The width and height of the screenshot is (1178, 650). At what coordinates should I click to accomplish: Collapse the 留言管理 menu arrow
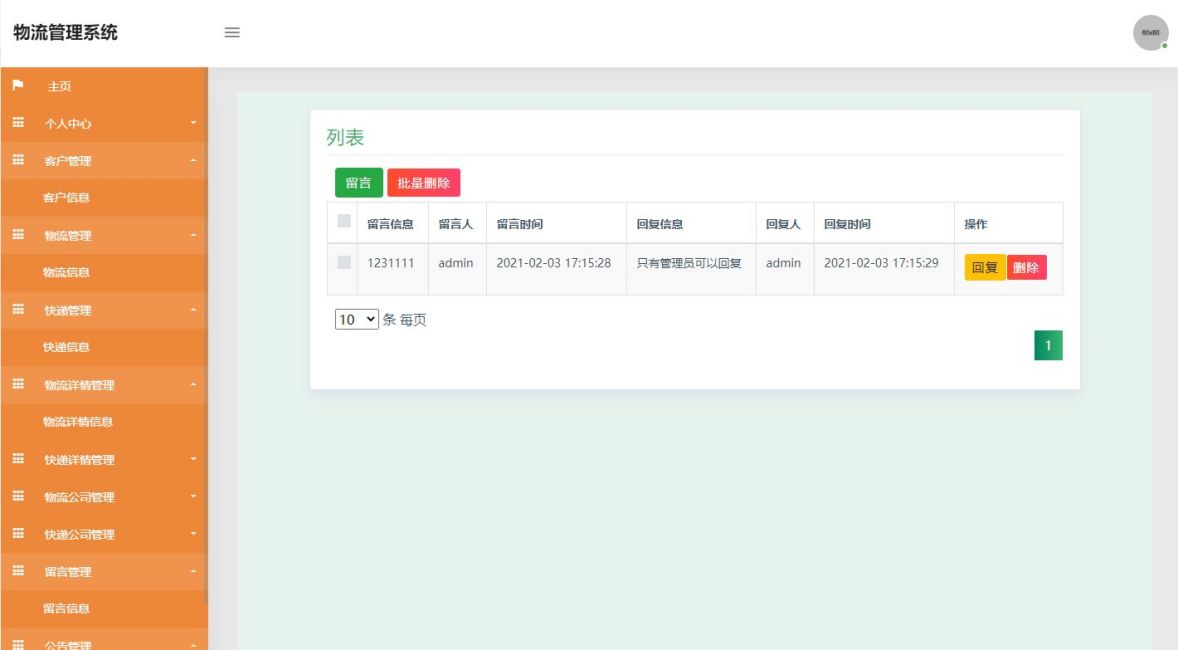coord(193,570)
